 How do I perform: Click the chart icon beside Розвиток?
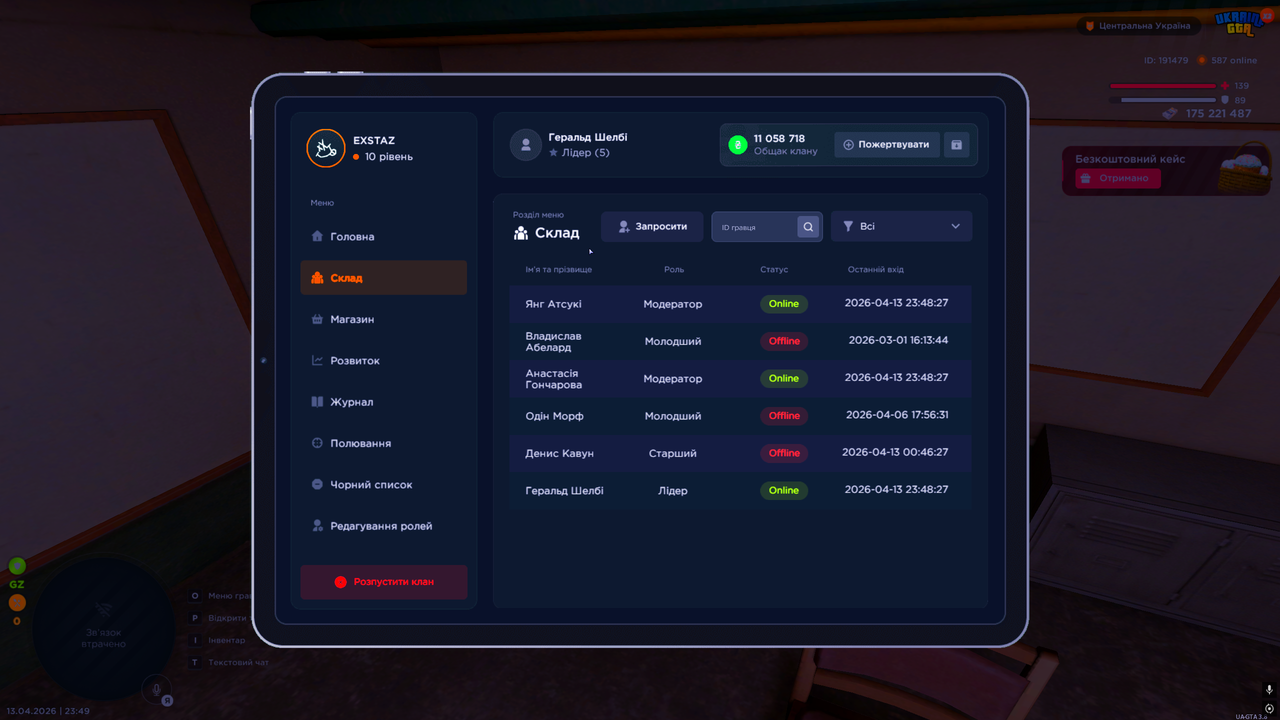[318, 361]
